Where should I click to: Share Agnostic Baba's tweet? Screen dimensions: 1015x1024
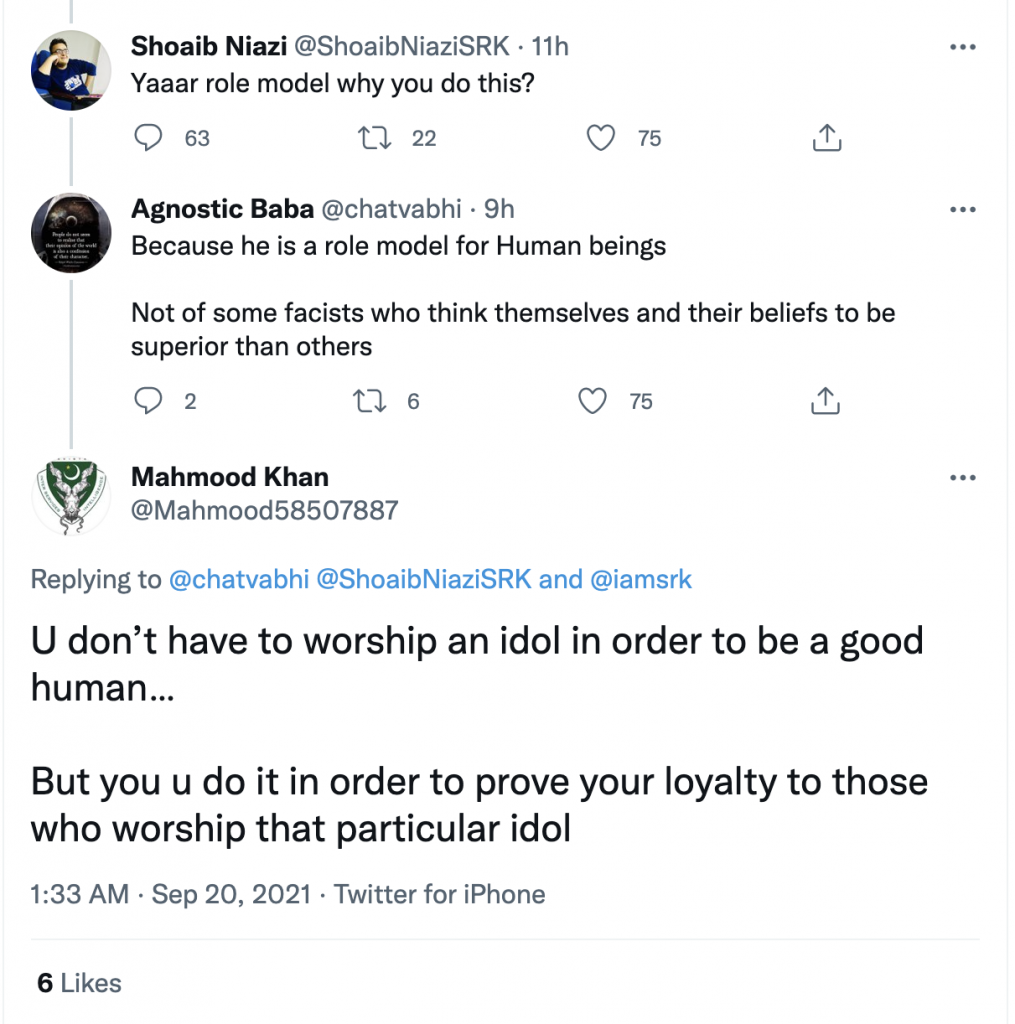(824, 402)
